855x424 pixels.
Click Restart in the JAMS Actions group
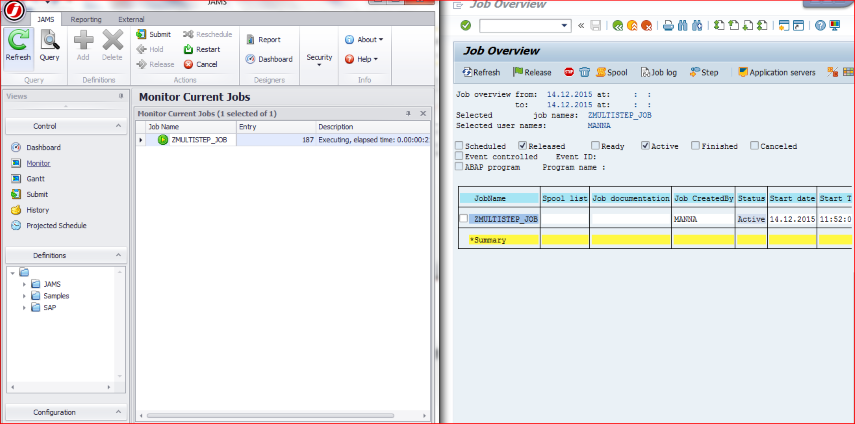pos(202,49)
